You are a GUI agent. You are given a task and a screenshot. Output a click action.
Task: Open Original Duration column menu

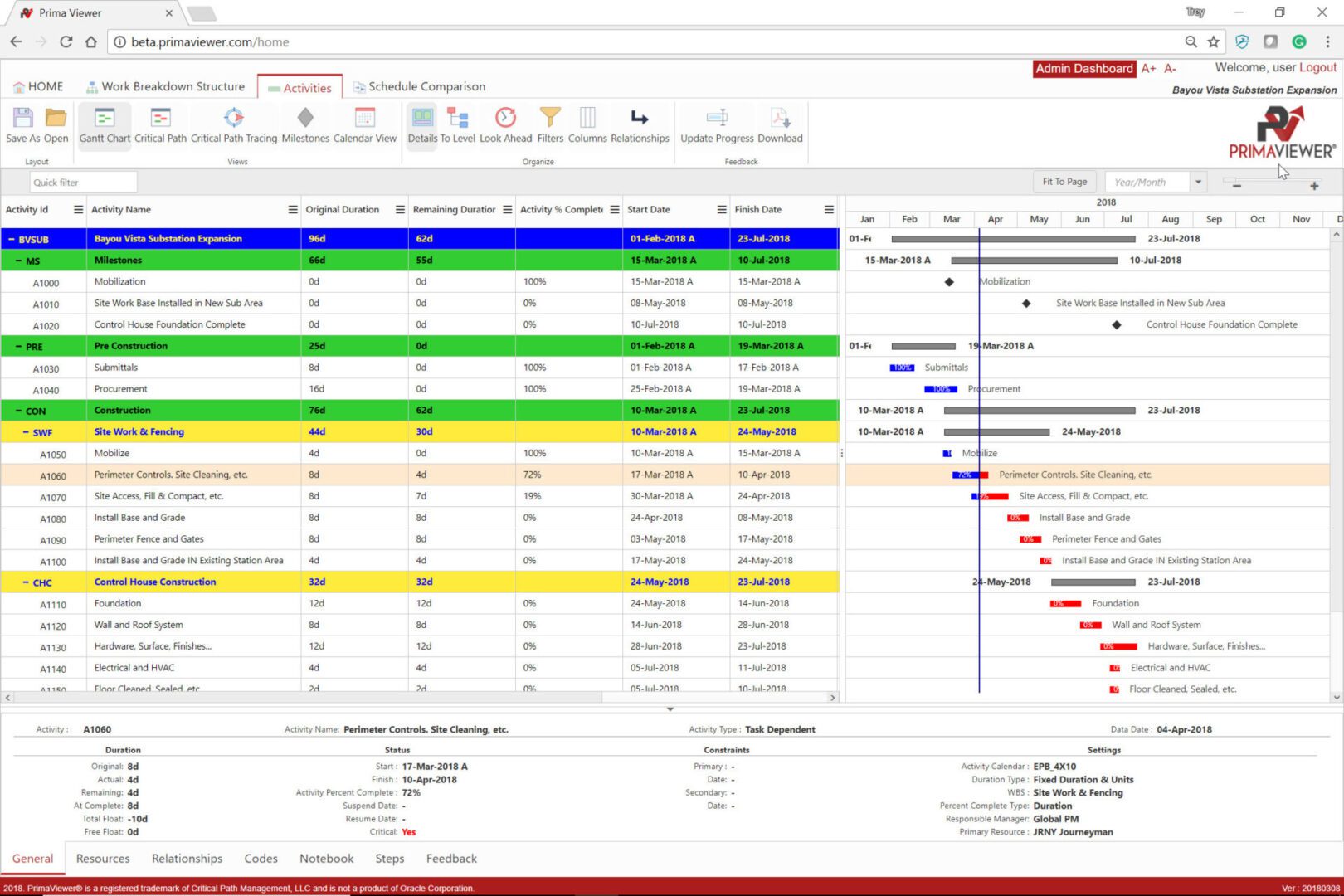(400, 210)
